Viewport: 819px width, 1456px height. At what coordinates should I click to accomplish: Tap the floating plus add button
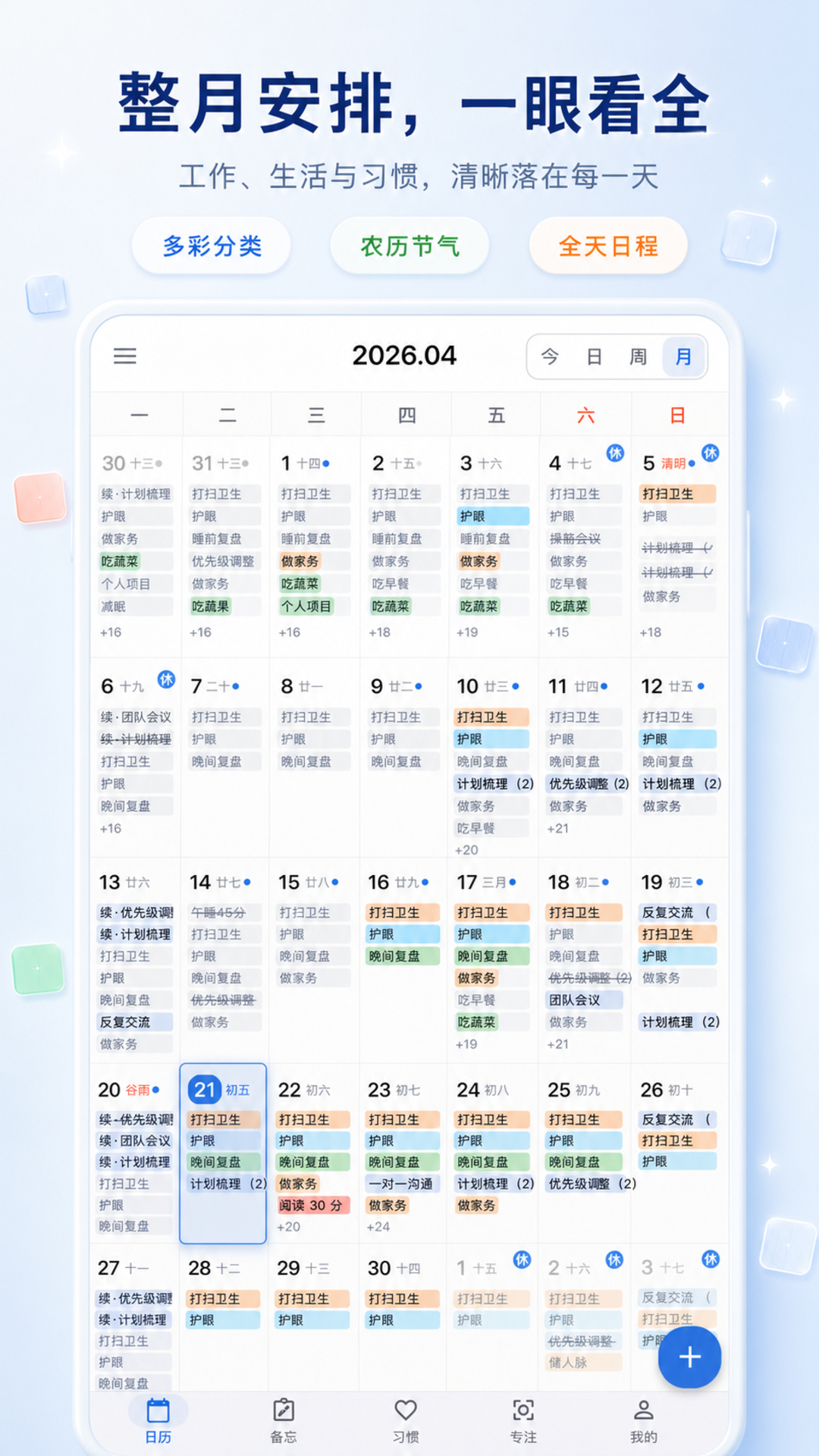[x=689, y=1357]
